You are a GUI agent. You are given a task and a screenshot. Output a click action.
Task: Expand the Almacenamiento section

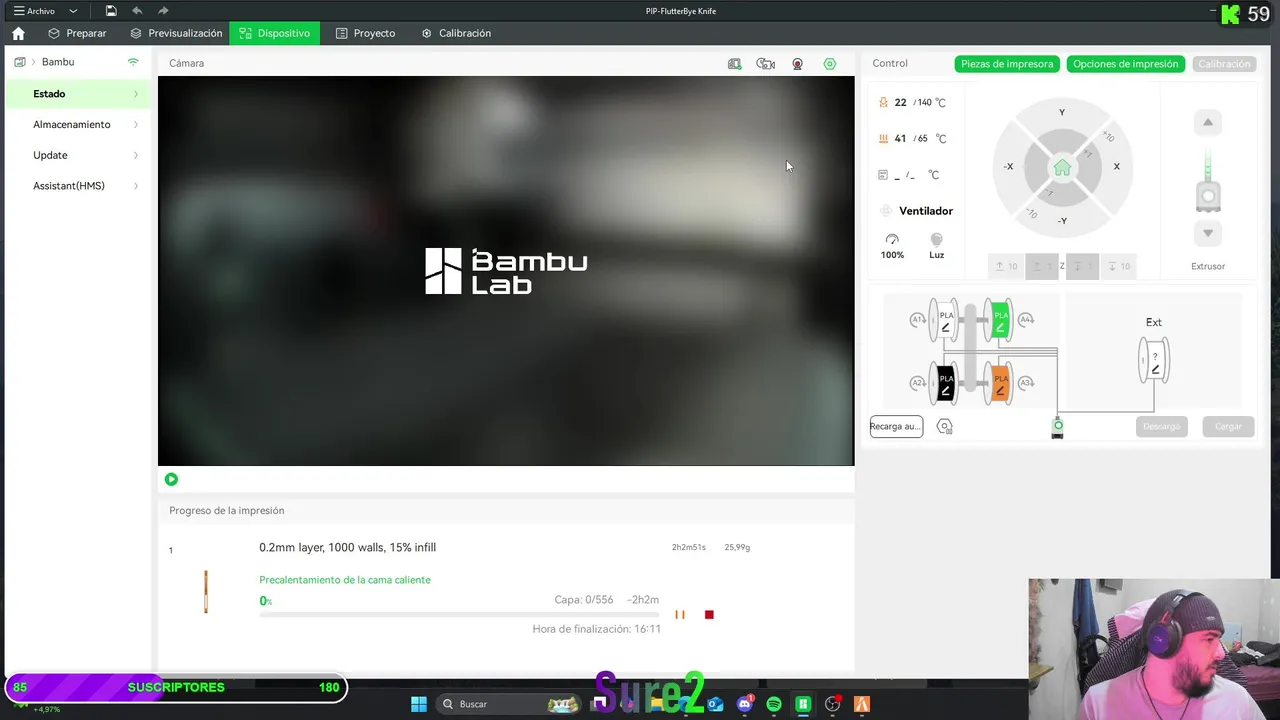tap(77, 125)
